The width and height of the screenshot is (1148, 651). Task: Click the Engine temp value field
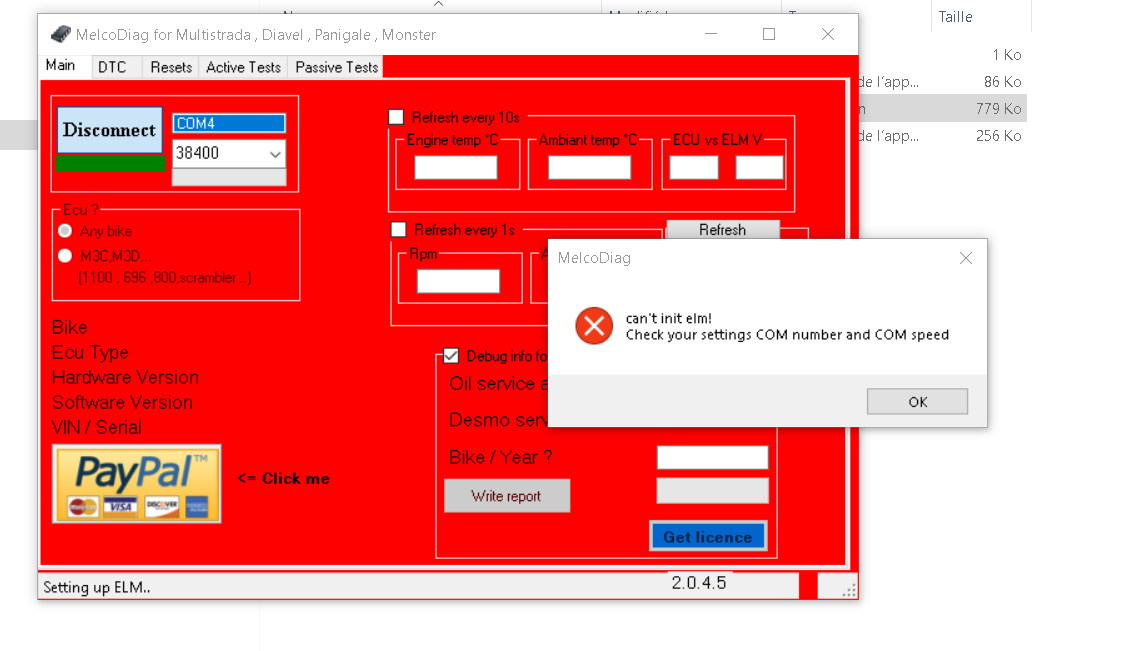456,168
